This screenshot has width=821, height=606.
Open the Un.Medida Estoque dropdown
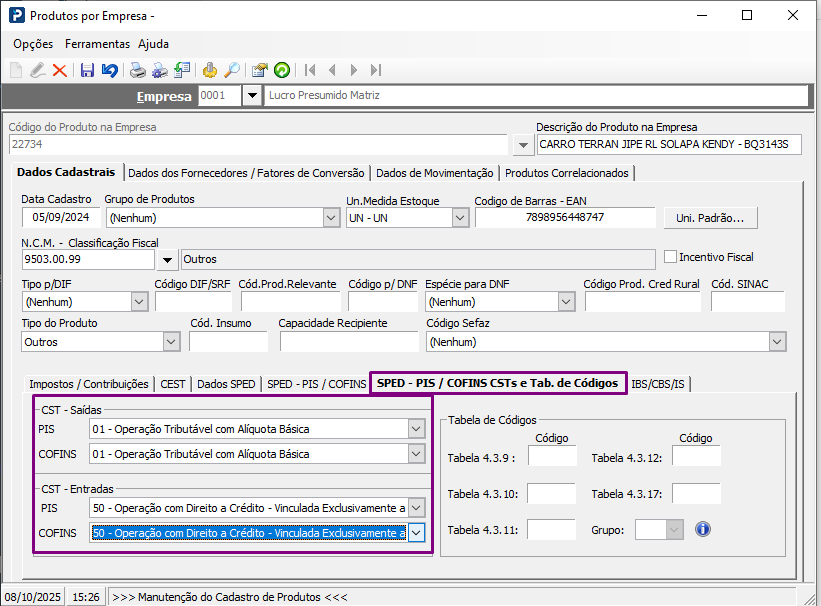pos(460,218)
